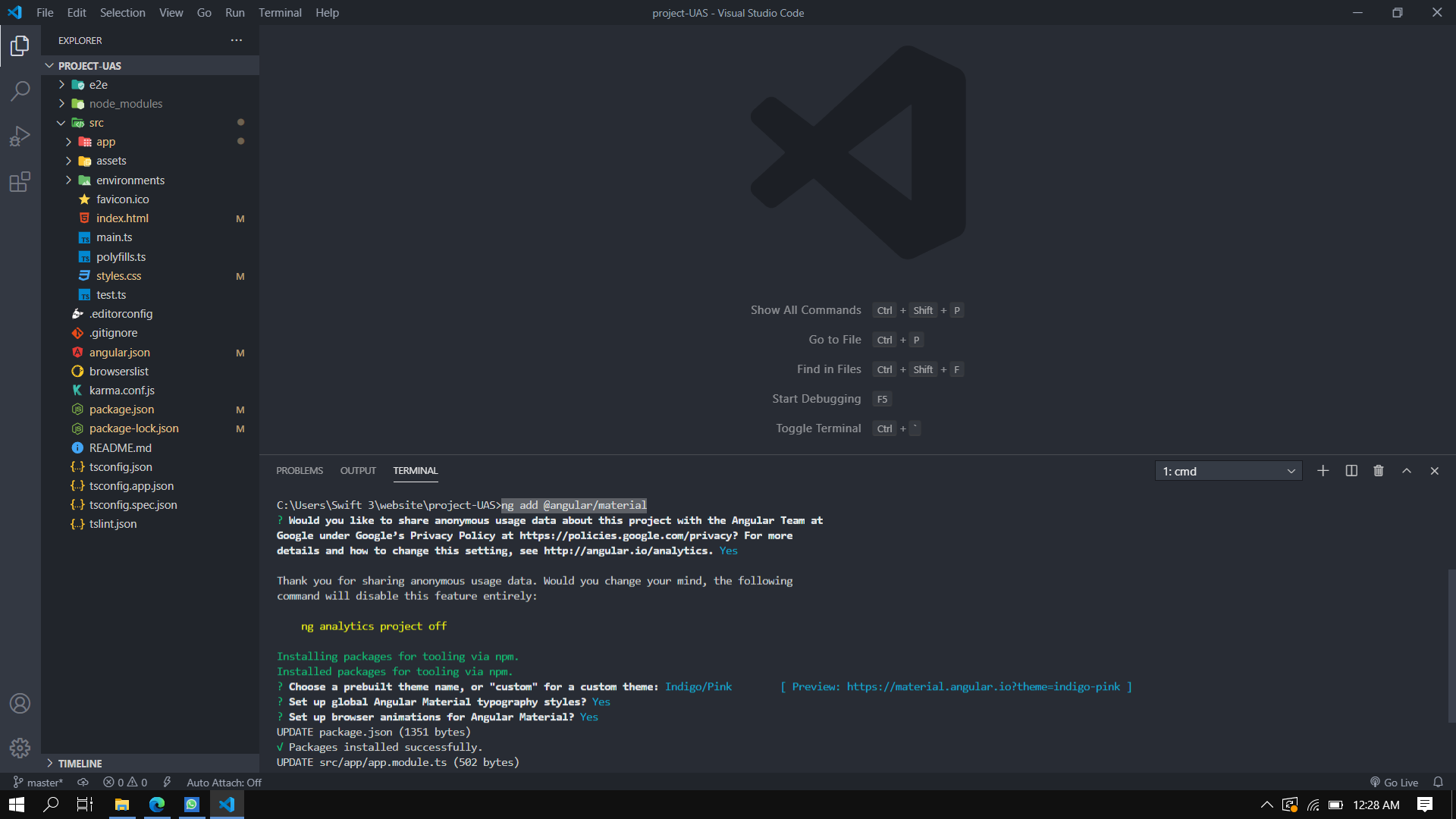Image resolution: width=1456 pixels, height=819 pixels.
Task: Start Go Live server
Action: coord(1394,783)
